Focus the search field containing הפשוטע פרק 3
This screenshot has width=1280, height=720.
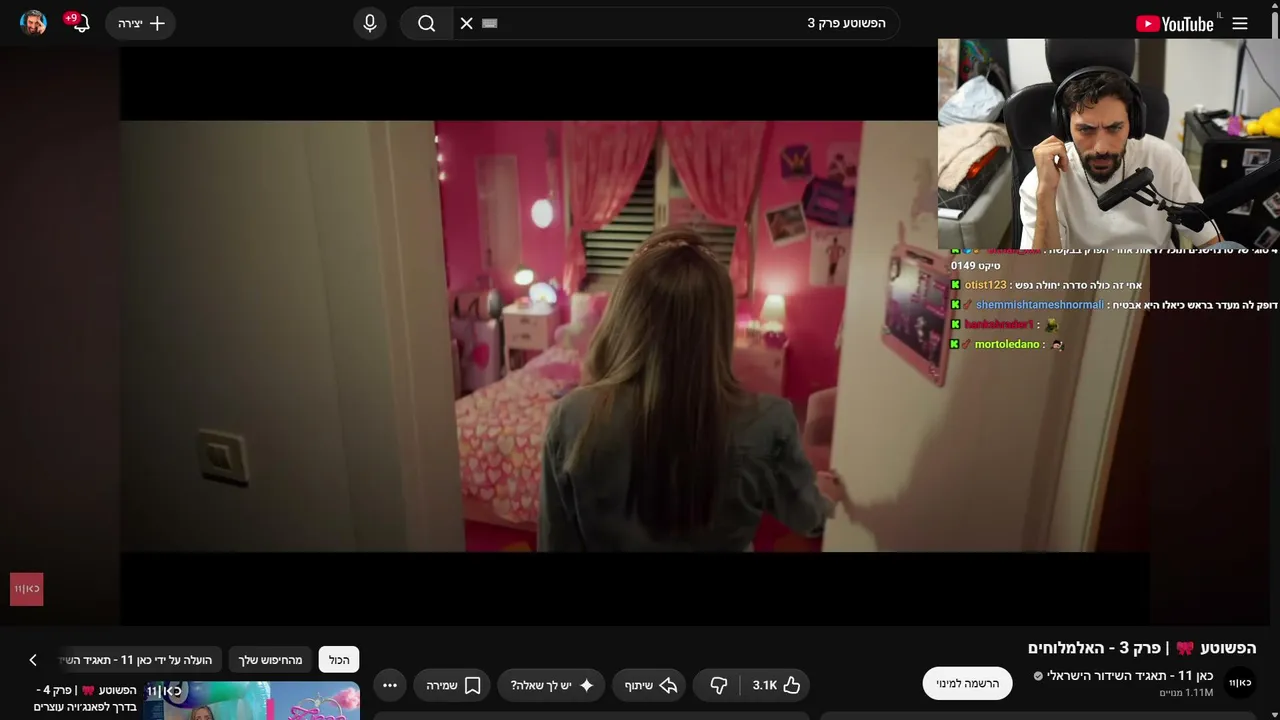tap(690, 23)
